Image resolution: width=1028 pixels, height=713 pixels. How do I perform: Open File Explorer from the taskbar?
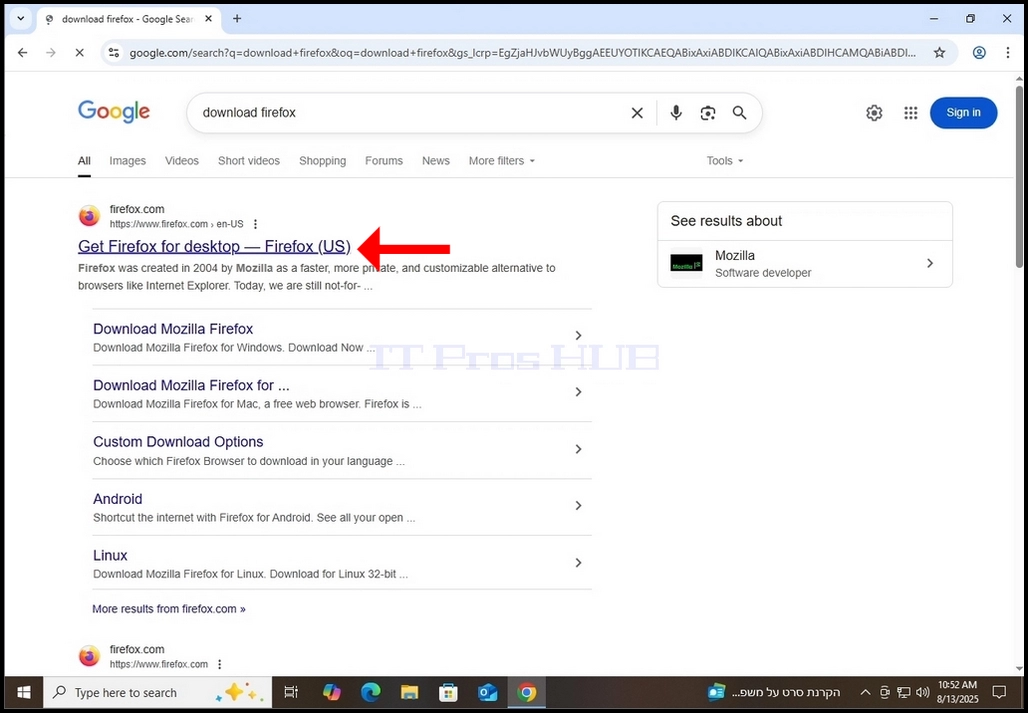410,693
